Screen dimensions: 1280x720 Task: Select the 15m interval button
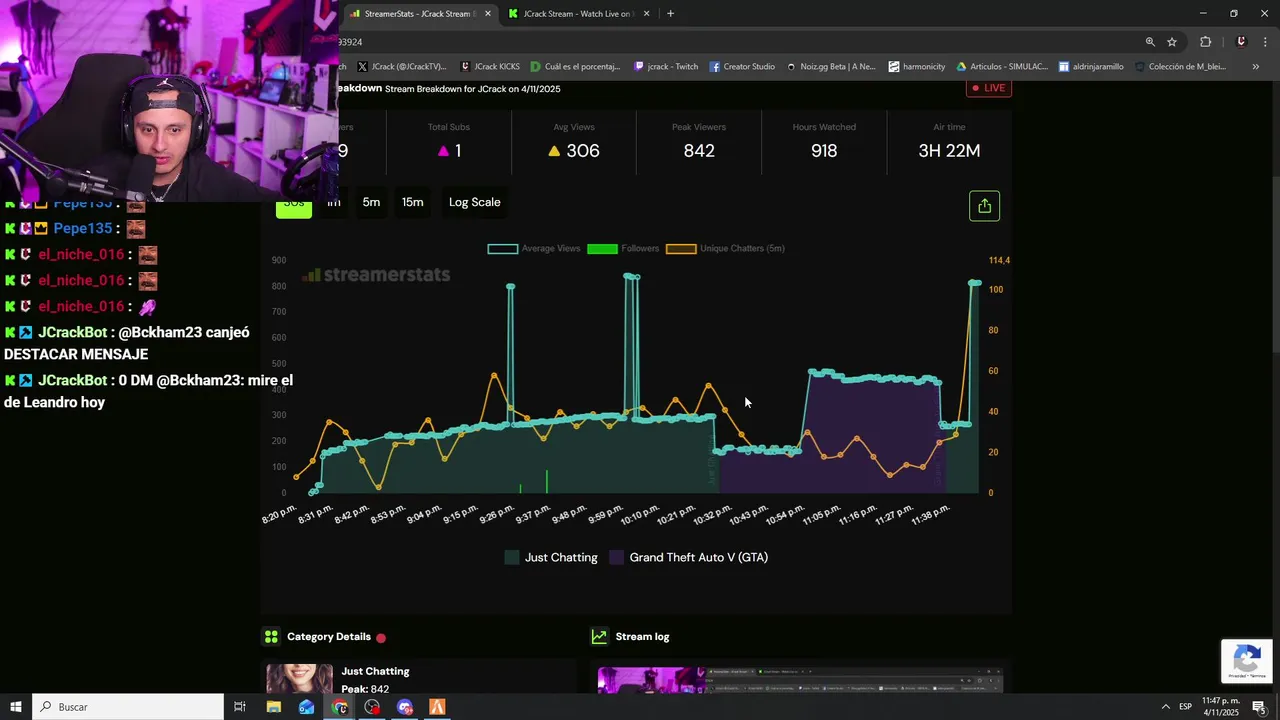click(412, 202)
